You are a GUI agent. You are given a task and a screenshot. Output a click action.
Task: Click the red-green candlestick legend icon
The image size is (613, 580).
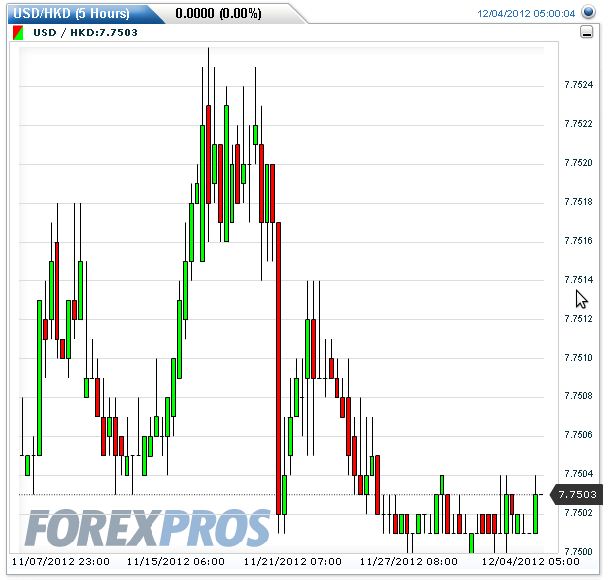click(18, 33)
